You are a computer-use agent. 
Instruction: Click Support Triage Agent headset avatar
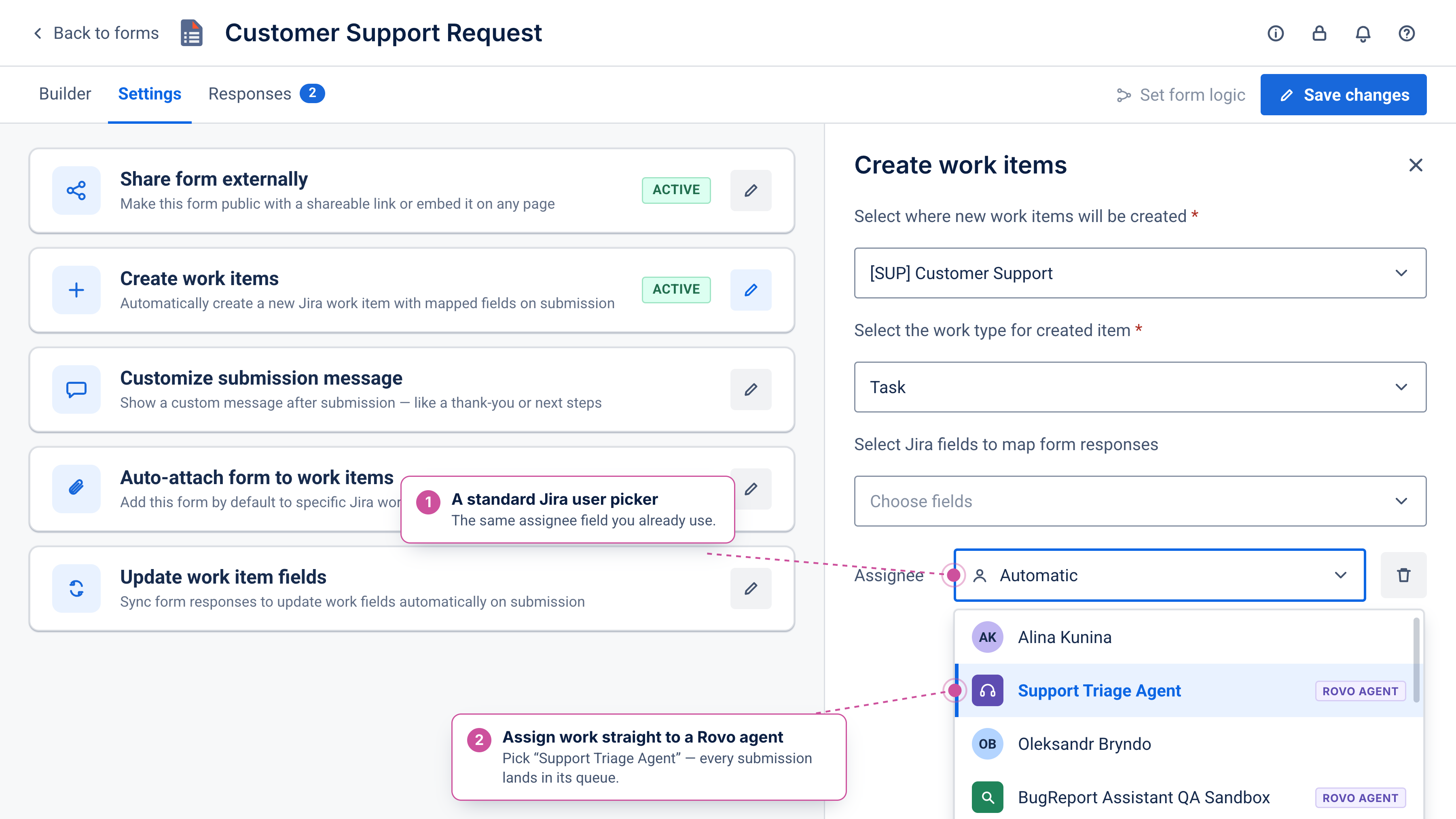click(987, 690)
